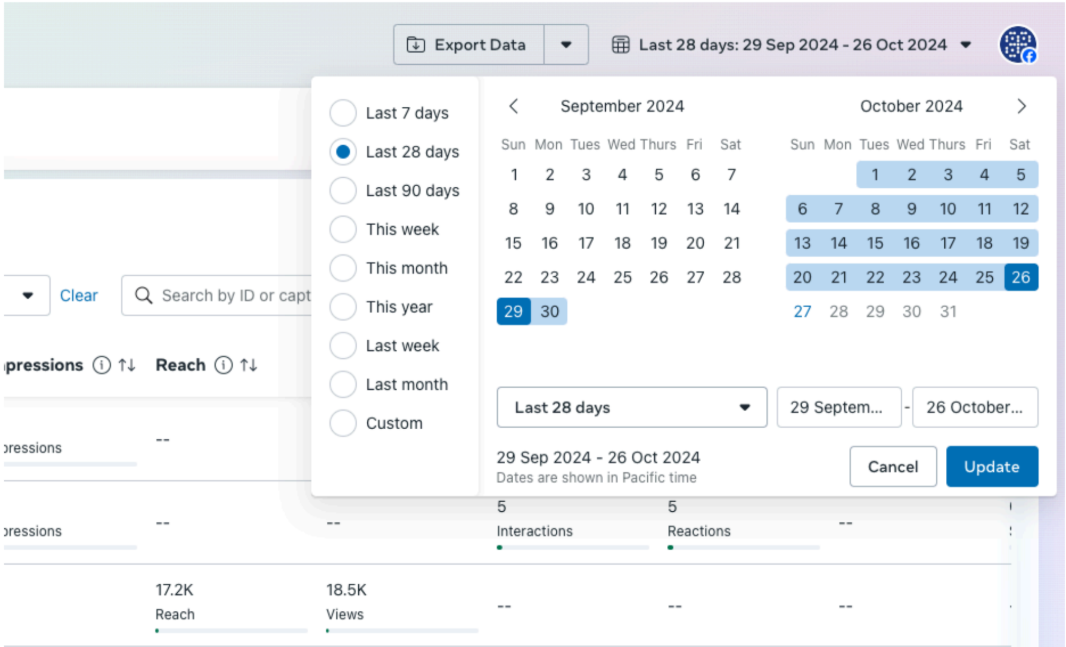Choose the Custom date range radio
The image size is (1066, 647).
343,423
